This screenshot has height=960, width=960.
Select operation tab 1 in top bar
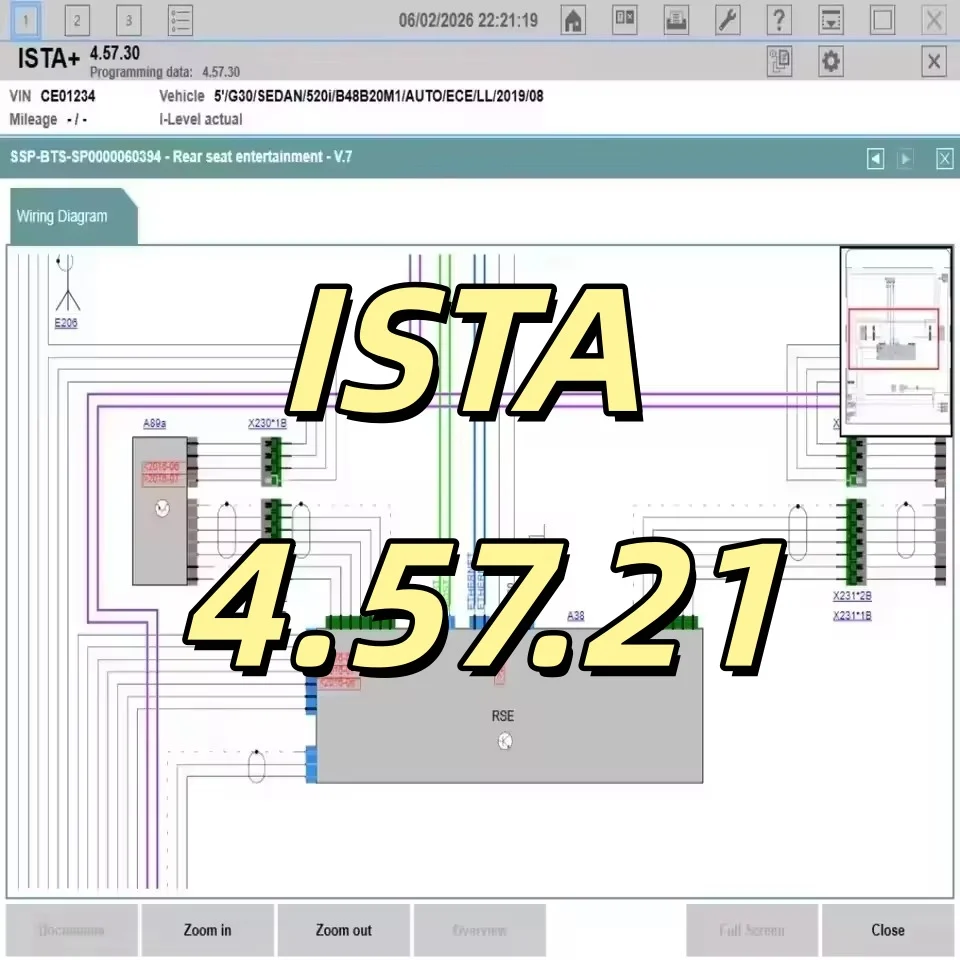coord(26,20)
